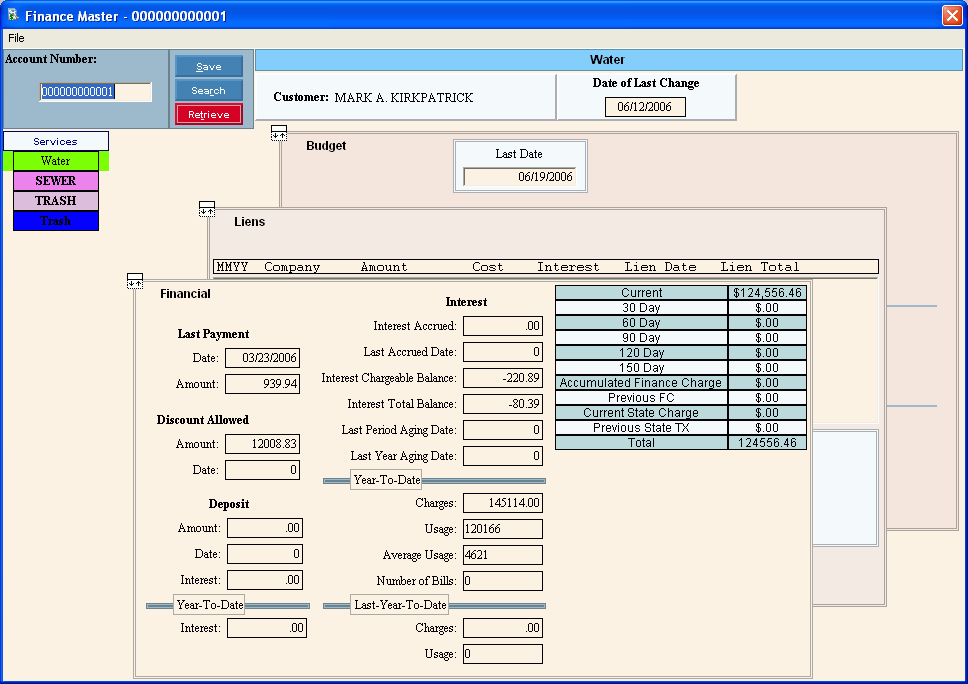Click the red Retrieve button
The height and width of the screenshot is (684, 968).
[209, 114]
